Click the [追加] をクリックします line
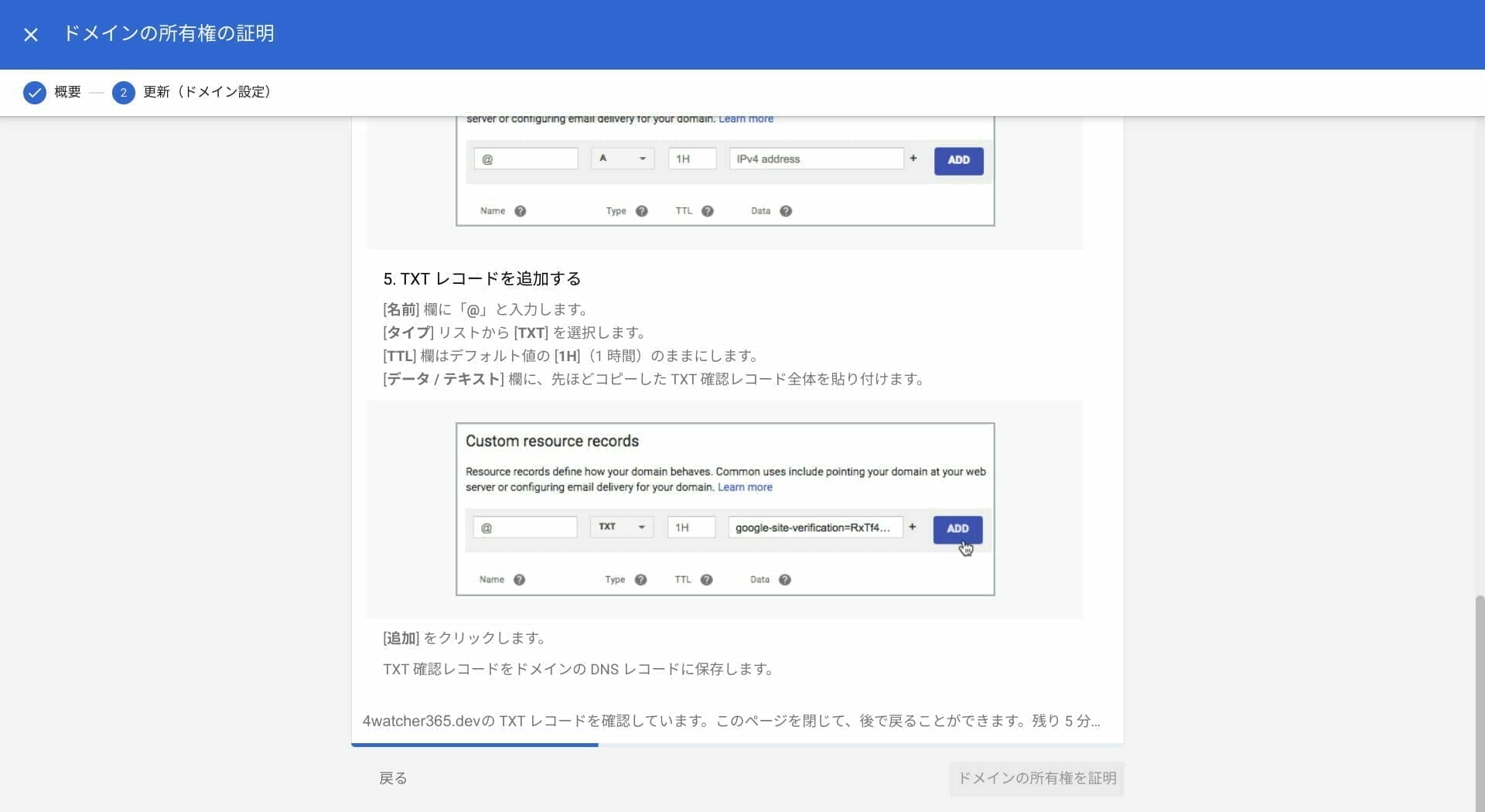The width and height of the screenshot is (1485, 812). 465,638
